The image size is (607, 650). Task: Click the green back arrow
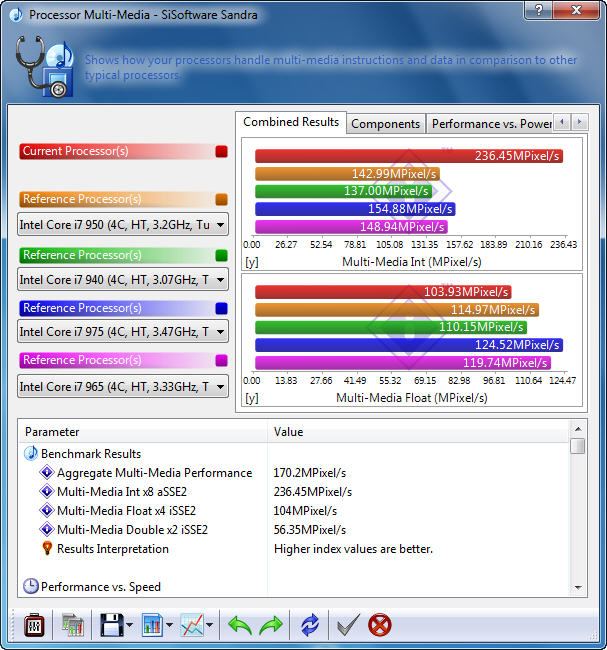pyautogui.click(x=240, y=626)
